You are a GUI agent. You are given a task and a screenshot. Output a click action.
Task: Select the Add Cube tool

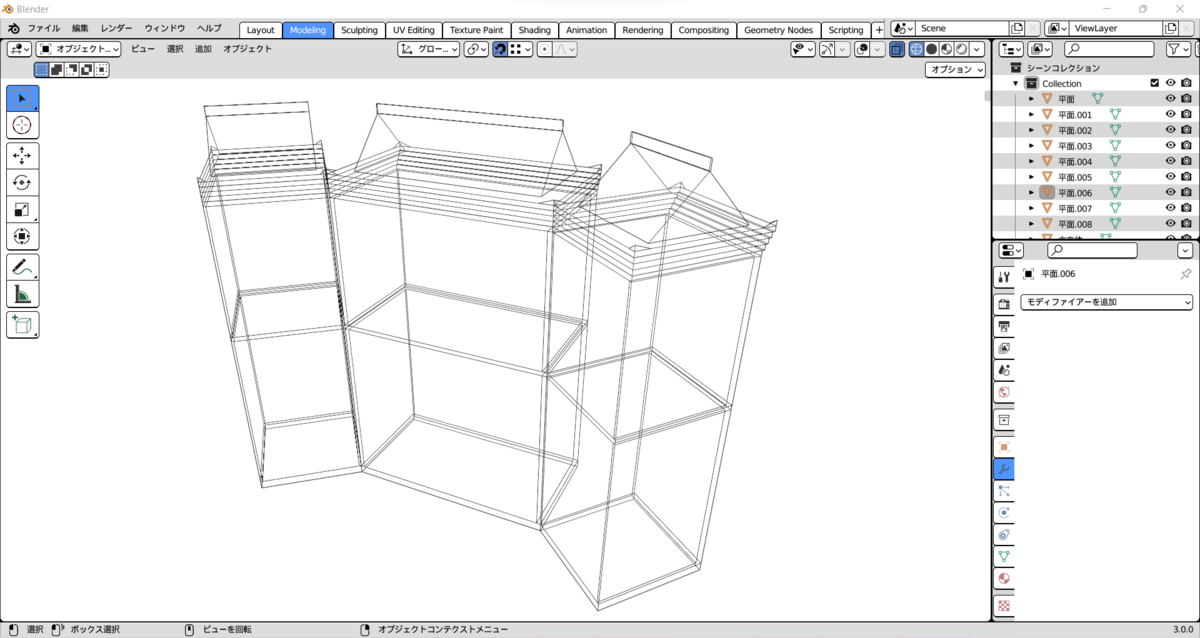[23, 325]
